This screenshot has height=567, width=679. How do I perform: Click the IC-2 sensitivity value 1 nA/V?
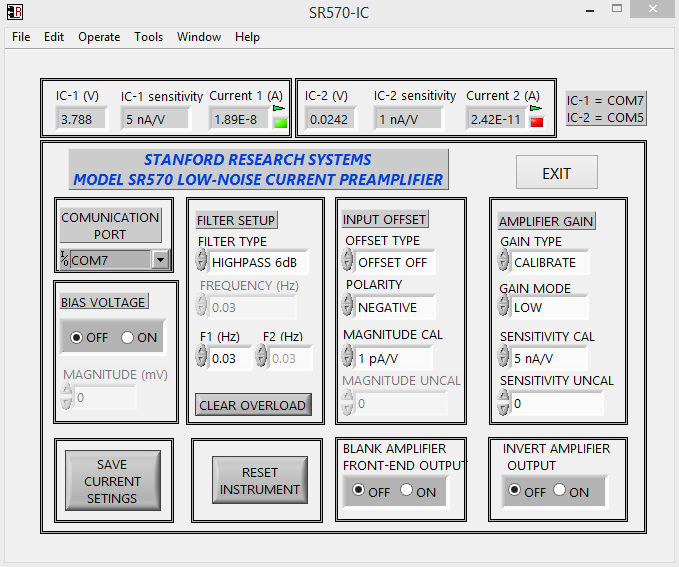coord(407,119)
